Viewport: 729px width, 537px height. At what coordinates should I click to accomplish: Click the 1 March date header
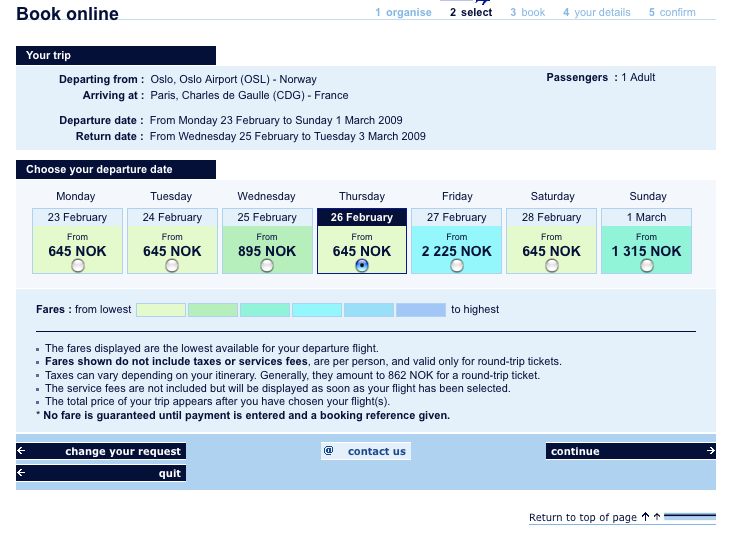646,217
